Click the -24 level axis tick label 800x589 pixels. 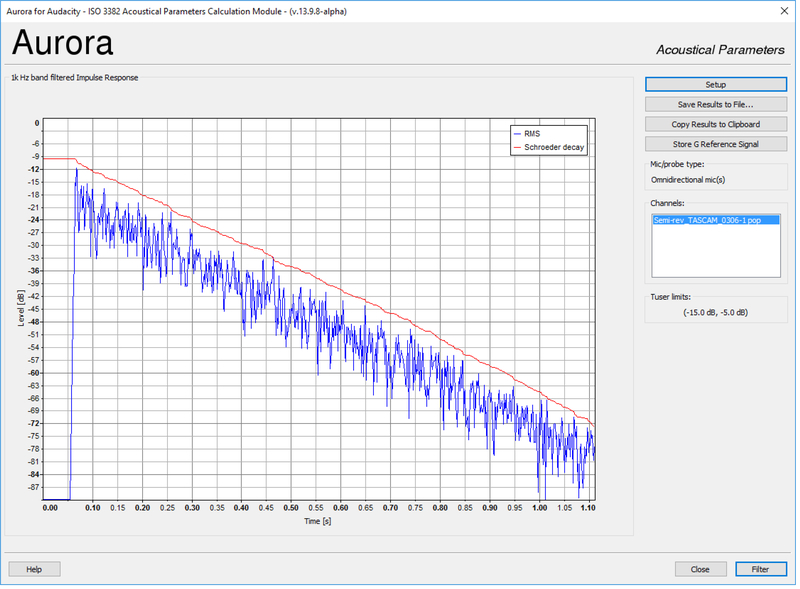(34, 220)
